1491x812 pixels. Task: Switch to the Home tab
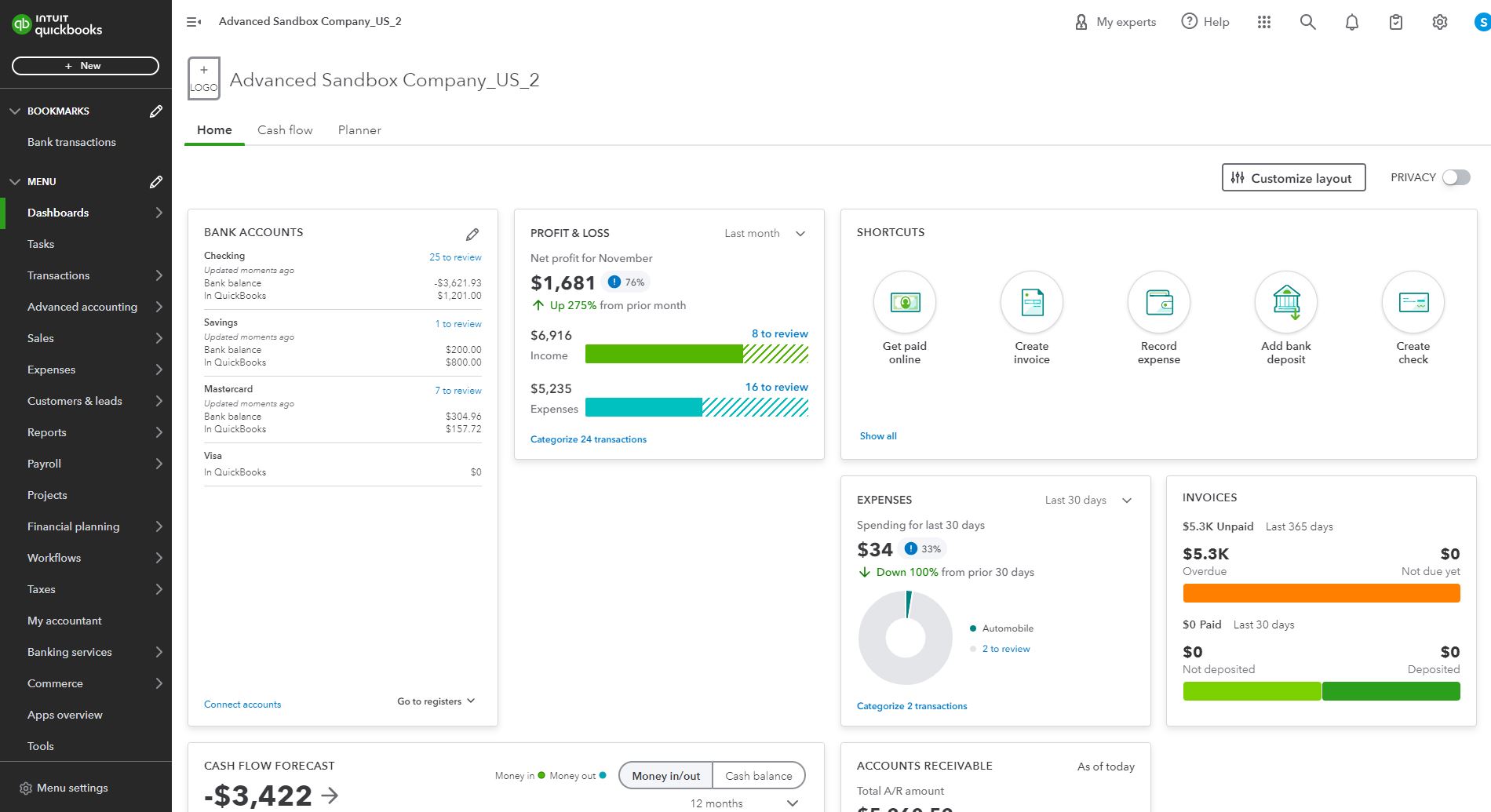click(x=214, y=130)
